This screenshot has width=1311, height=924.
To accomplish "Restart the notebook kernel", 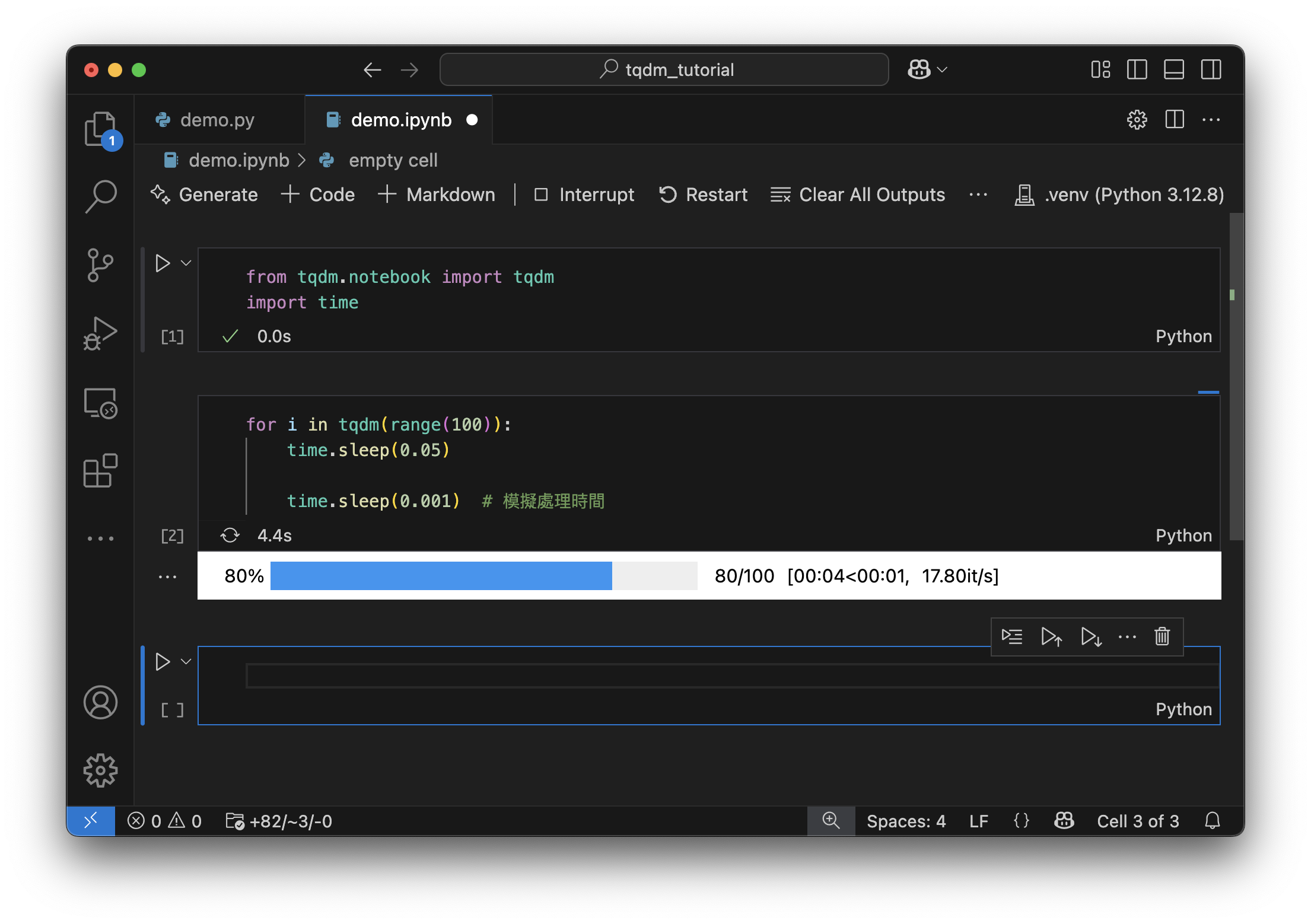I will (704, 195).
